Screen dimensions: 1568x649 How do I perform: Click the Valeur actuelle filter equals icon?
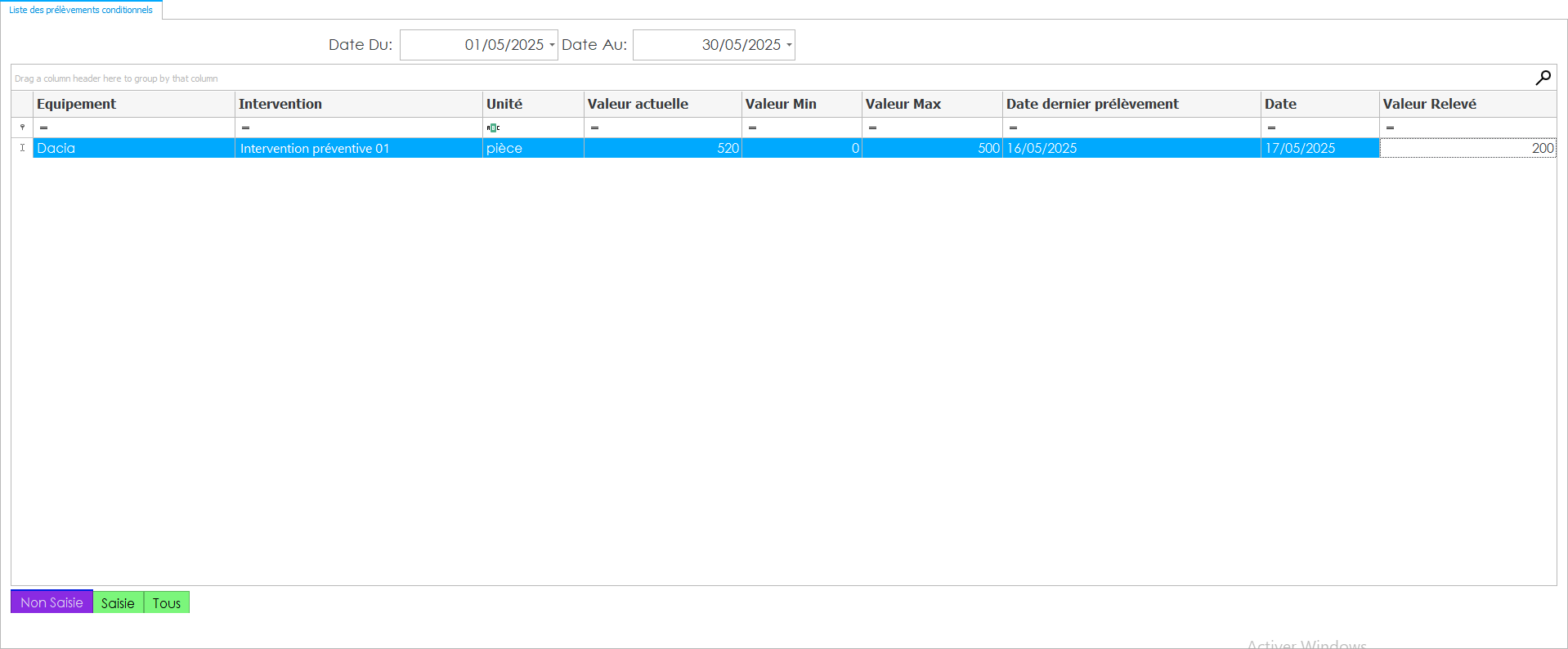coord(595,128)
